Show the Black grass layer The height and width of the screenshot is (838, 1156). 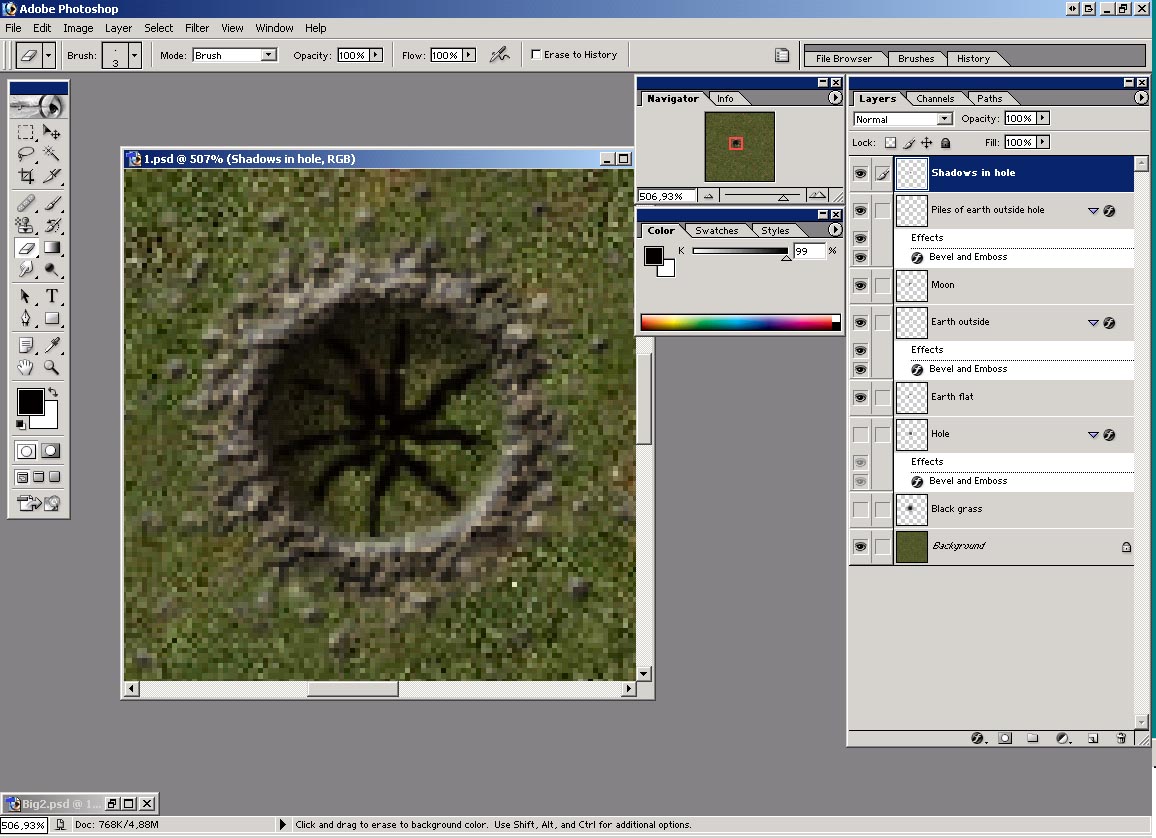click(x=860, y=509)
